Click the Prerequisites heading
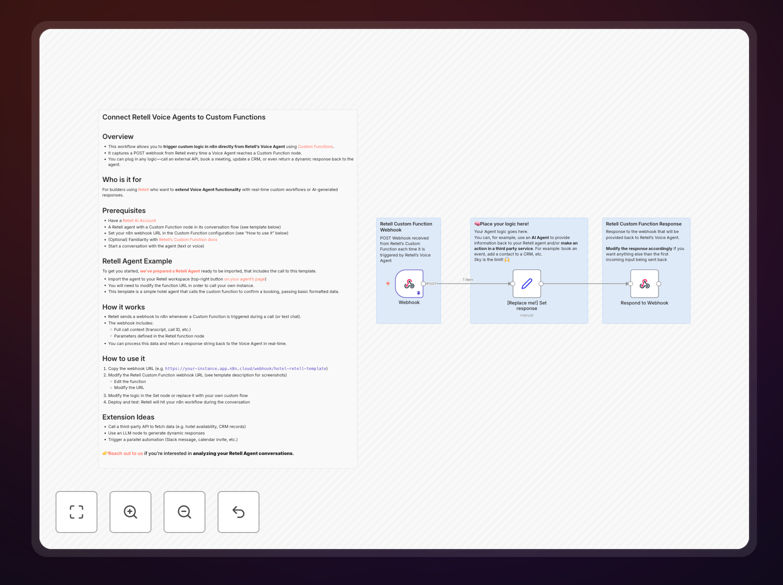783x585 pixels. click(124, 210)
